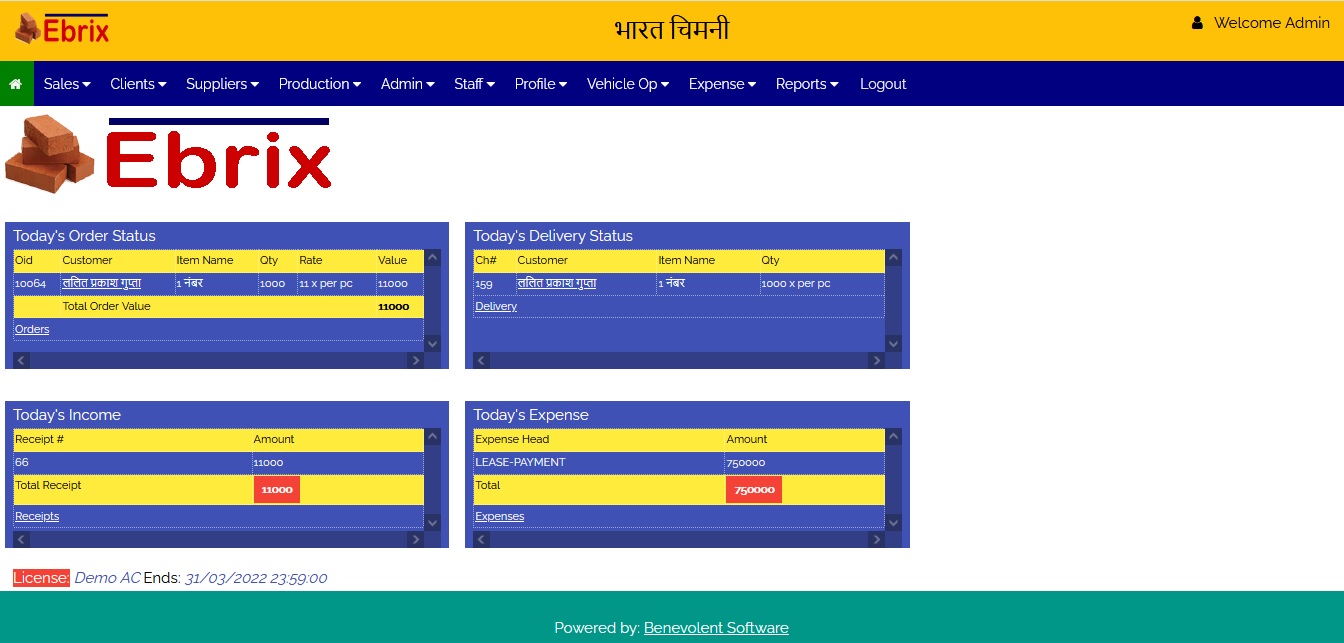Click the Today's Order Status heading

coord(85,236)
